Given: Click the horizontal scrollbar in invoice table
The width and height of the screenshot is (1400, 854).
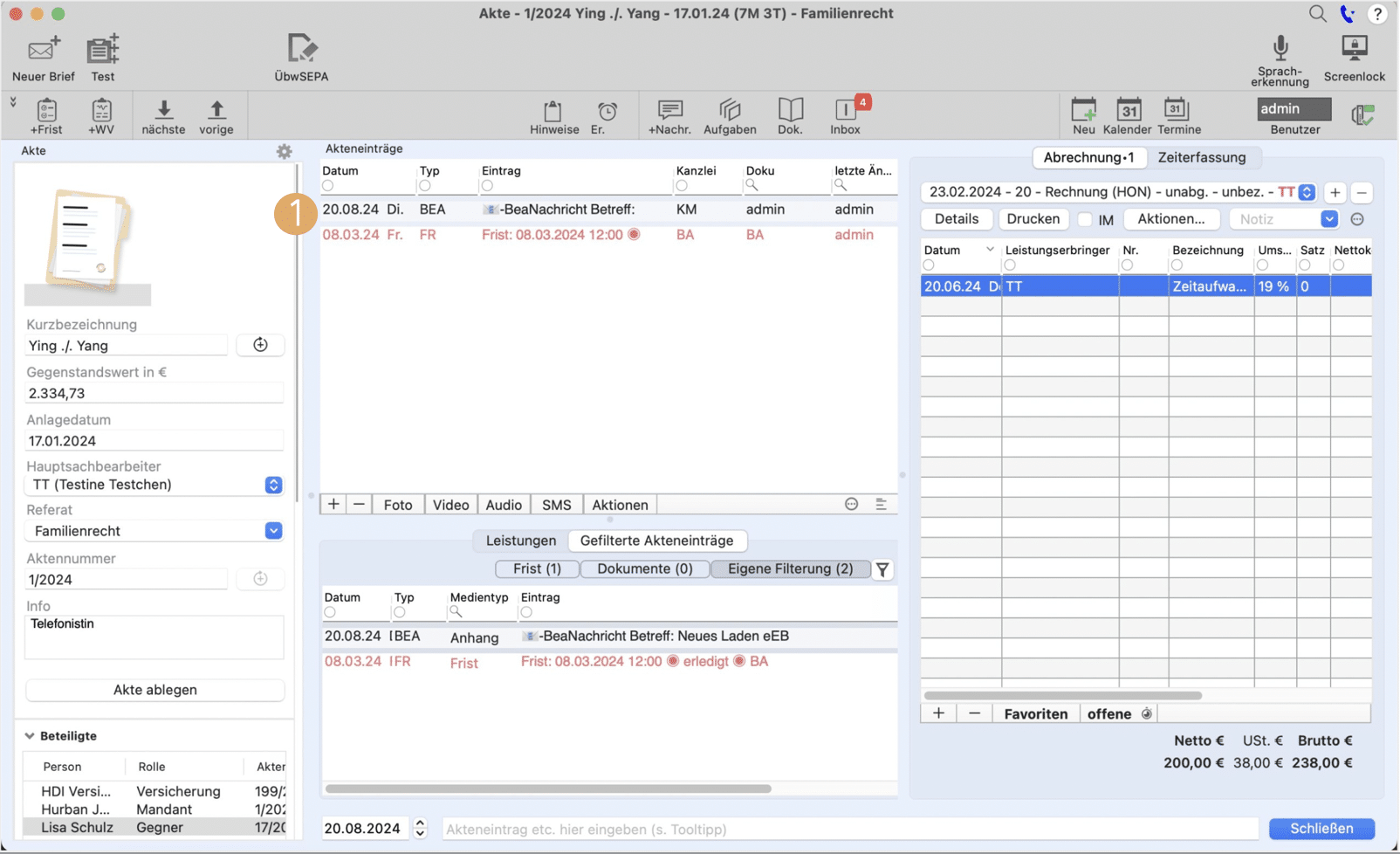Looking at the screenshot, I should click(1062, 695).
